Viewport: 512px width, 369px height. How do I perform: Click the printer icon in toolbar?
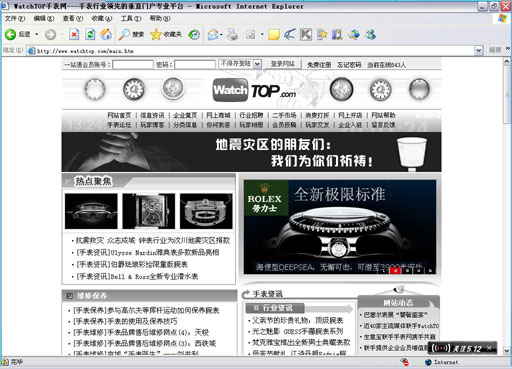(x=232, y=34)
